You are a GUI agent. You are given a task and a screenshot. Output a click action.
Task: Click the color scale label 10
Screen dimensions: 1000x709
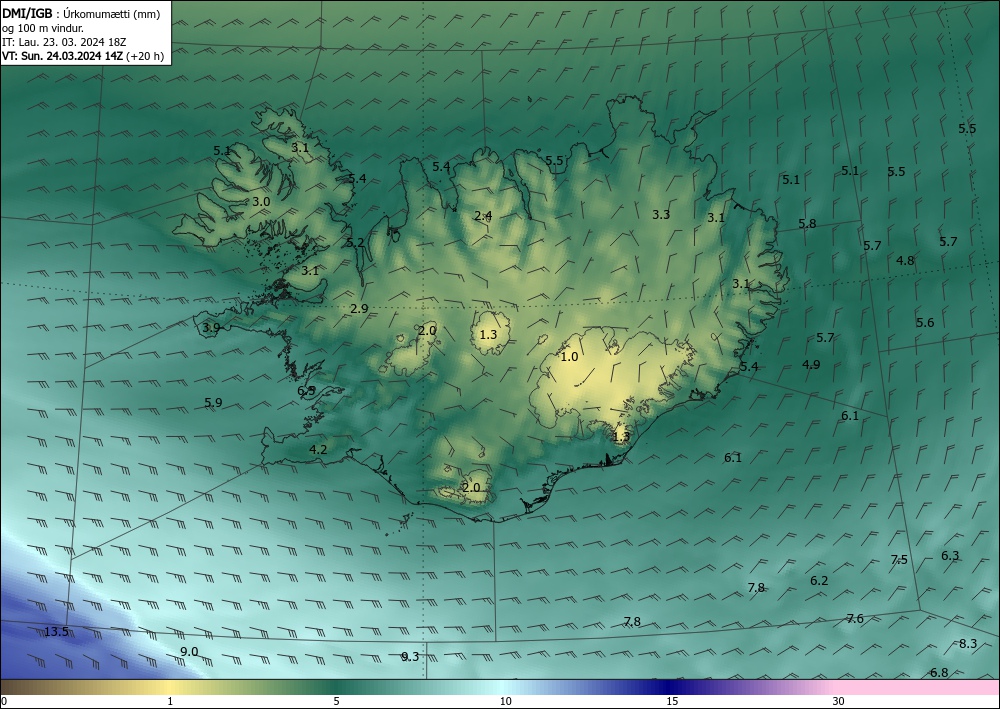click(505, 701)
